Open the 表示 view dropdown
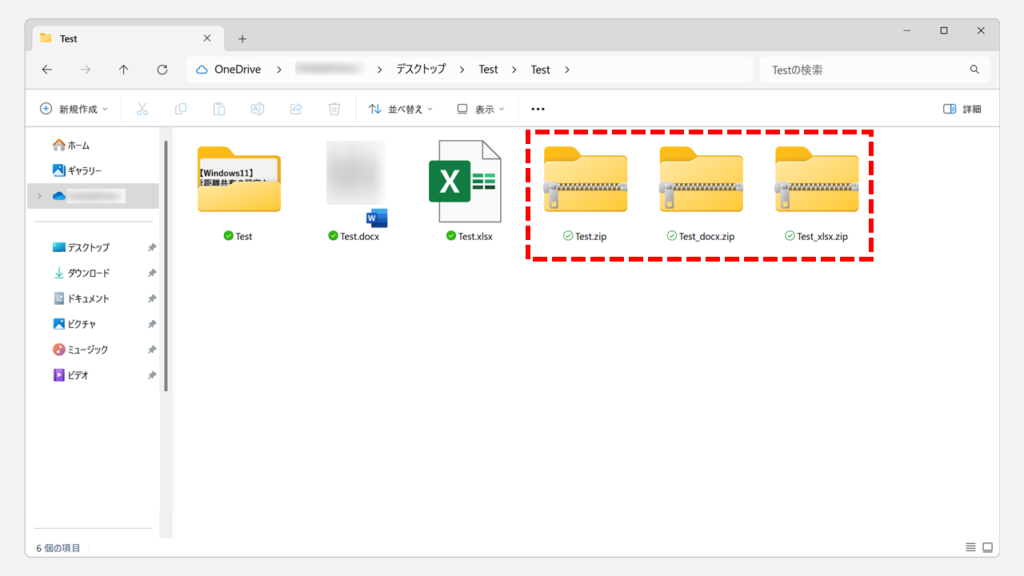Viewport: 1024px width, 576px height. click(481, 109)
